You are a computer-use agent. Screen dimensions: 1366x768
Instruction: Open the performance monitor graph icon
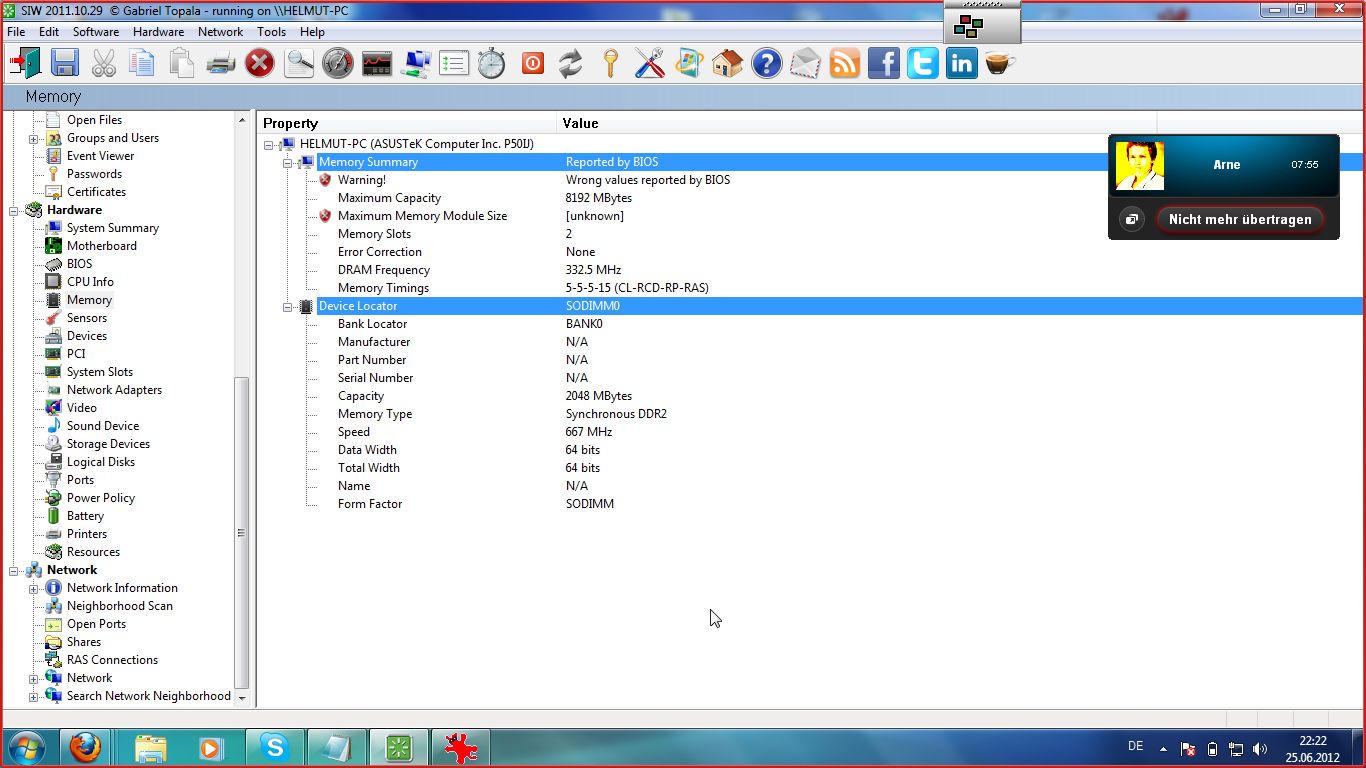tap(377, 64)
